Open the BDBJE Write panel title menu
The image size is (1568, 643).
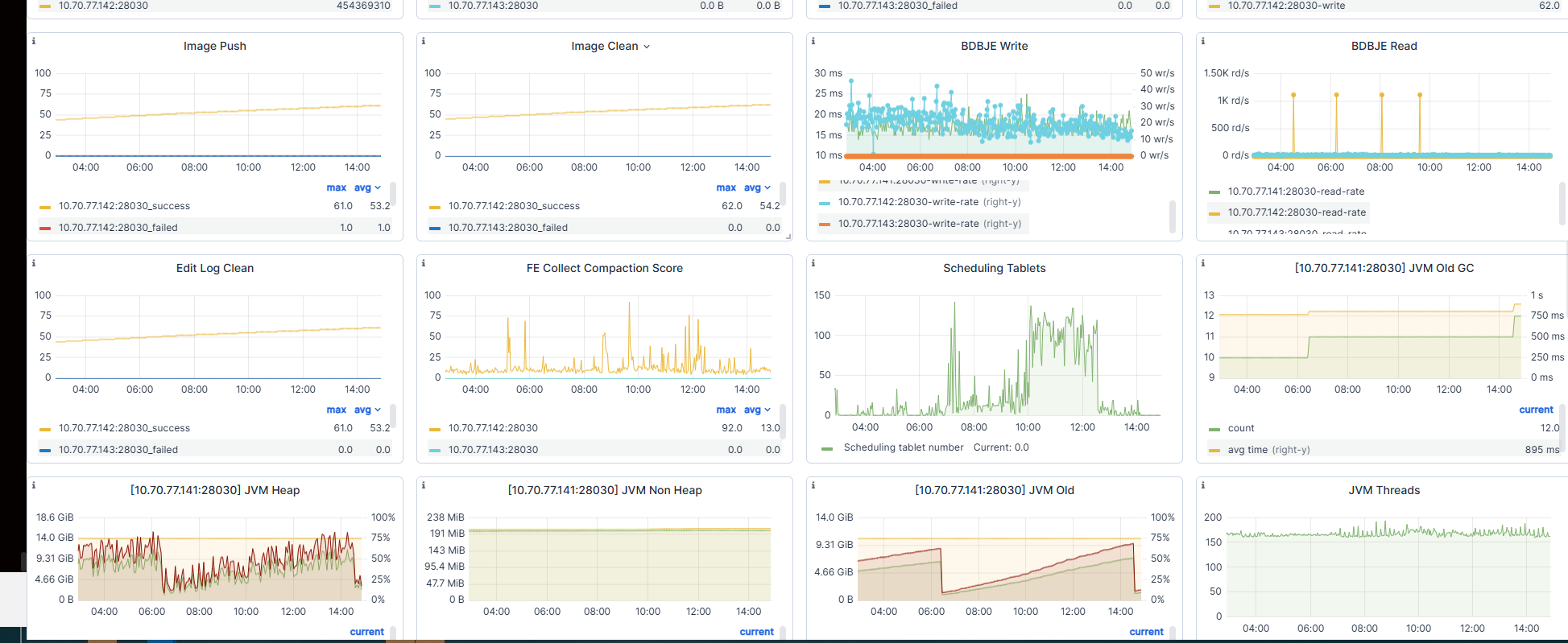coord(995,46)
